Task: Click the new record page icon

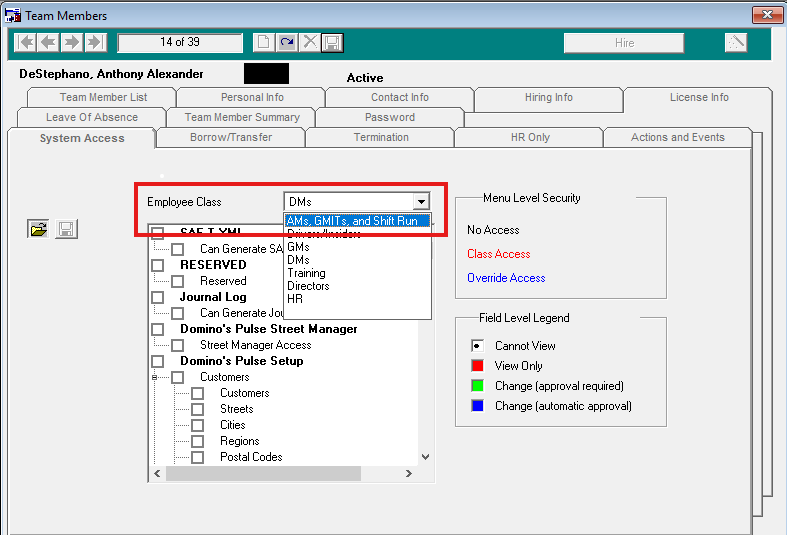Action: [264, 42]
